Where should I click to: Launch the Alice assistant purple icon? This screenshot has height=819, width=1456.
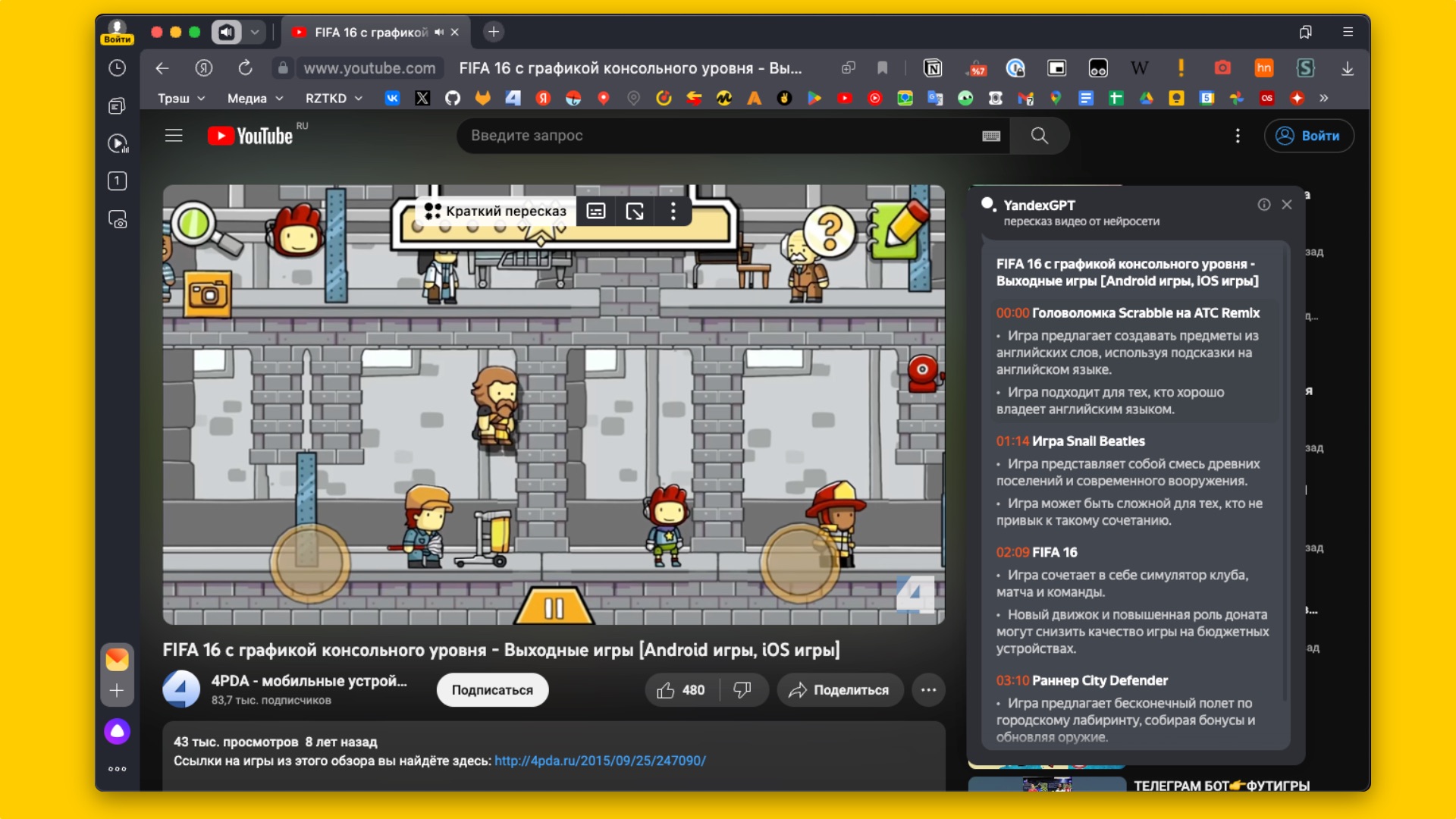117,731
